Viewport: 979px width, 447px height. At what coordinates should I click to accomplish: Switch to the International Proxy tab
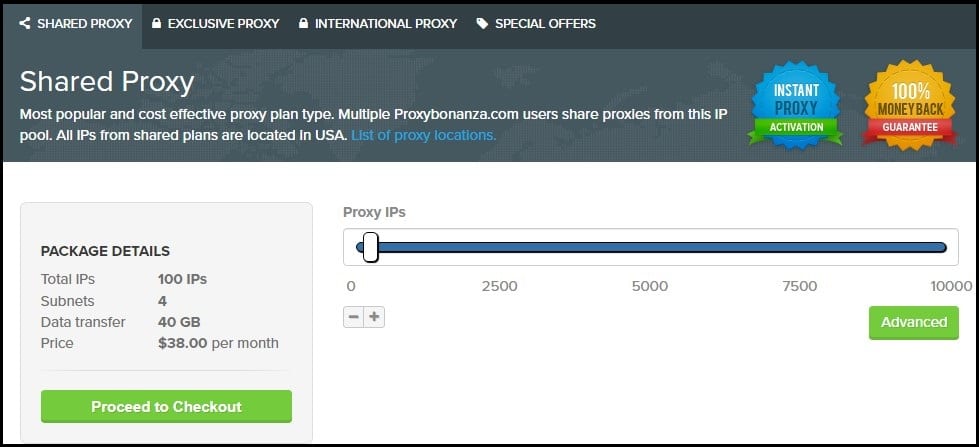point(385,23)
